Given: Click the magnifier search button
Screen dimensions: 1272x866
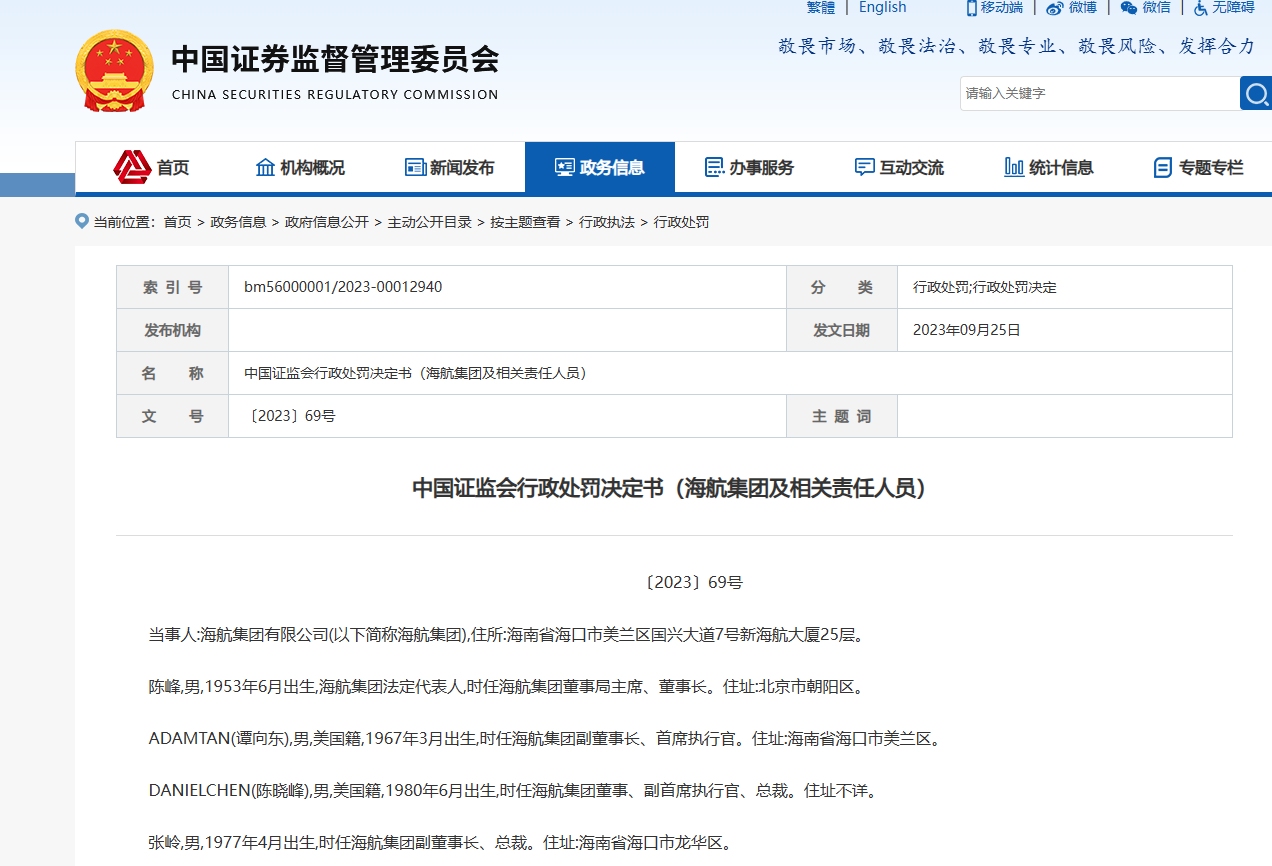Looking at the screenshot, I should [x=1256, y=93].
